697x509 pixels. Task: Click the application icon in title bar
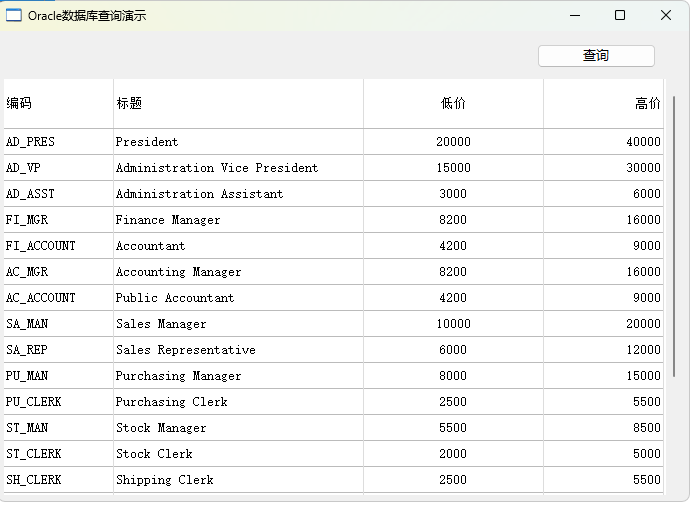13,16
